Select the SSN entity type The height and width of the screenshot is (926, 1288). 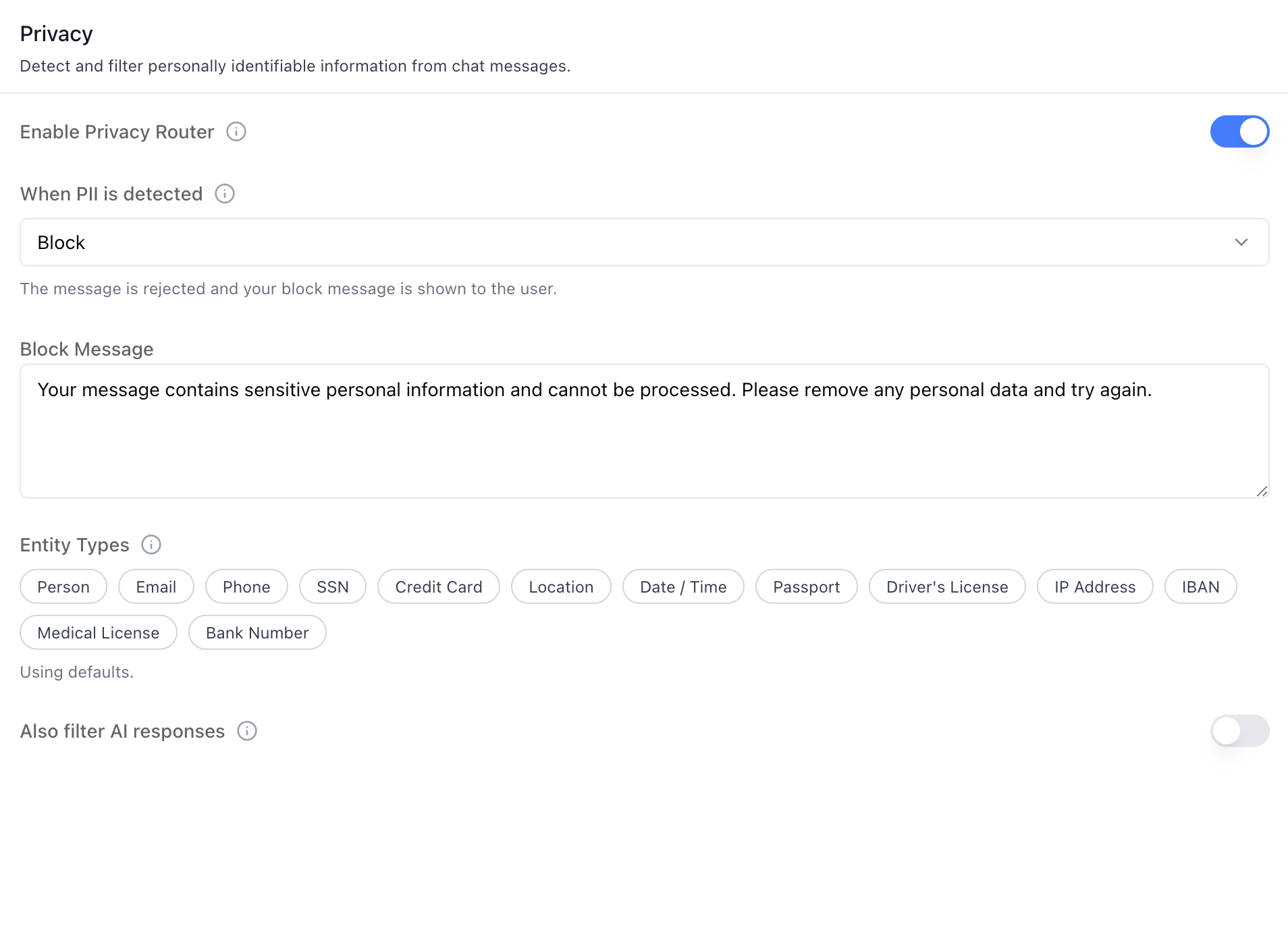tap(333, 587)
